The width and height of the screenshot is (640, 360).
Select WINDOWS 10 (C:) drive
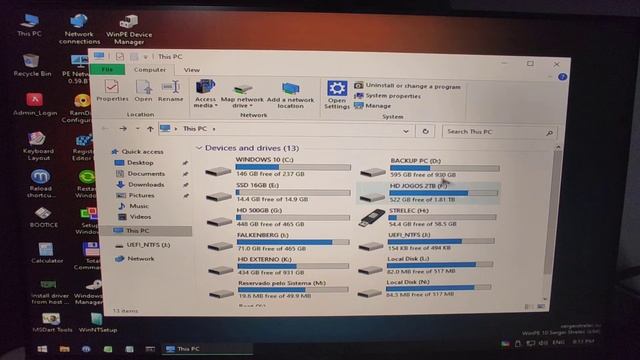click(278, 167)
